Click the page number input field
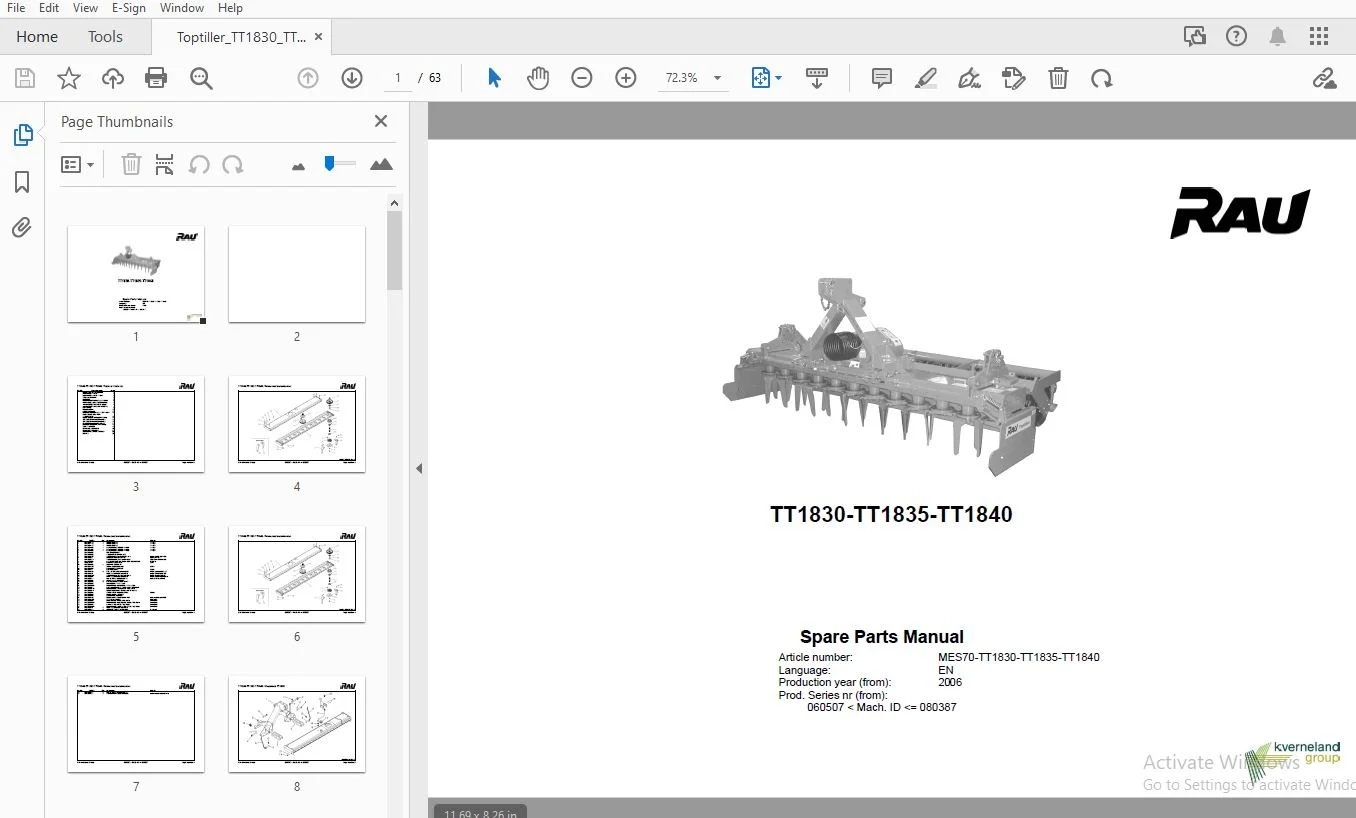The width and height of the screenshot is (1356, 818). tap(397, 78)
